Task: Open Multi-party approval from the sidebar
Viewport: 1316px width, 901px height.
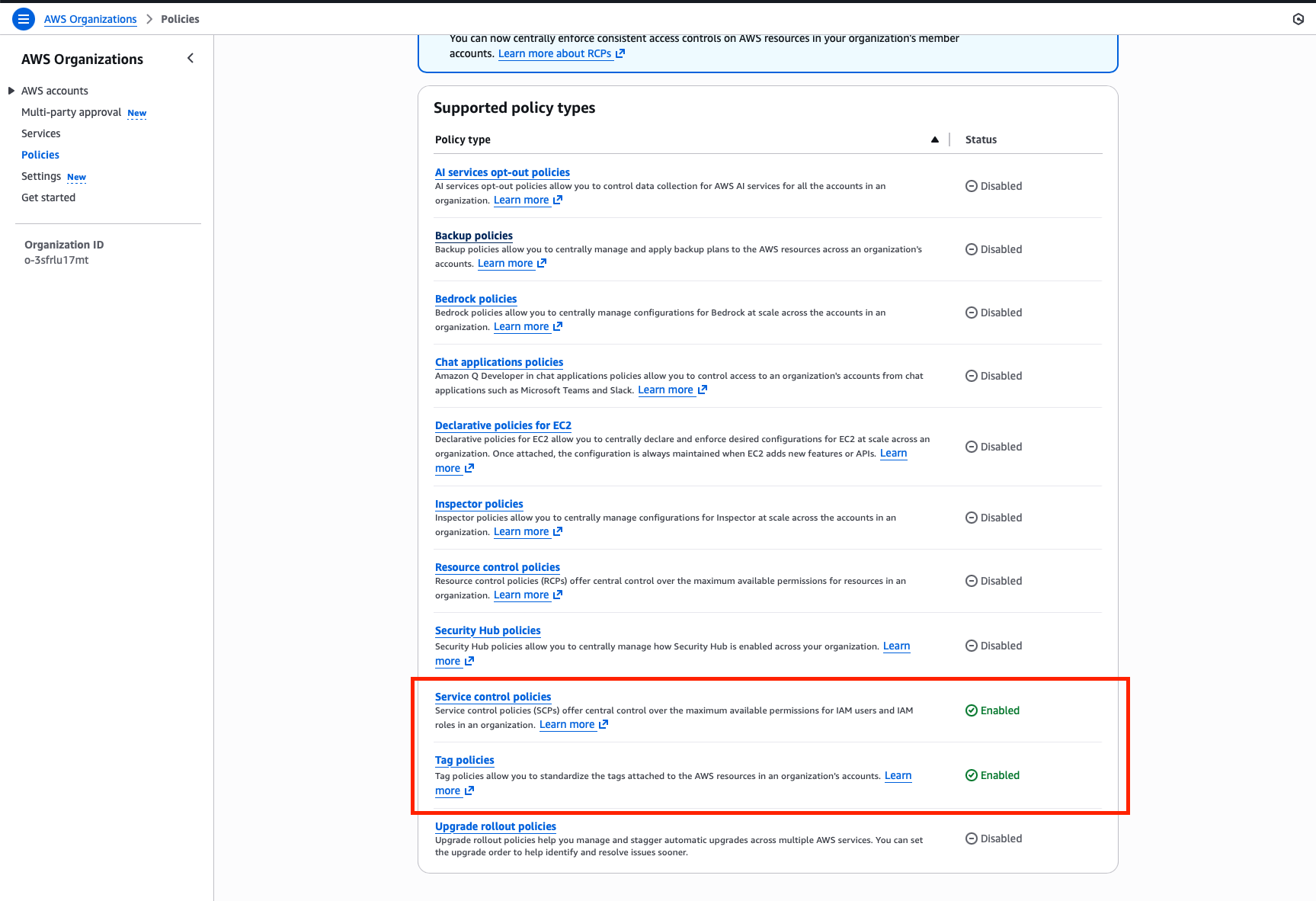Action: tap(71, 112)
